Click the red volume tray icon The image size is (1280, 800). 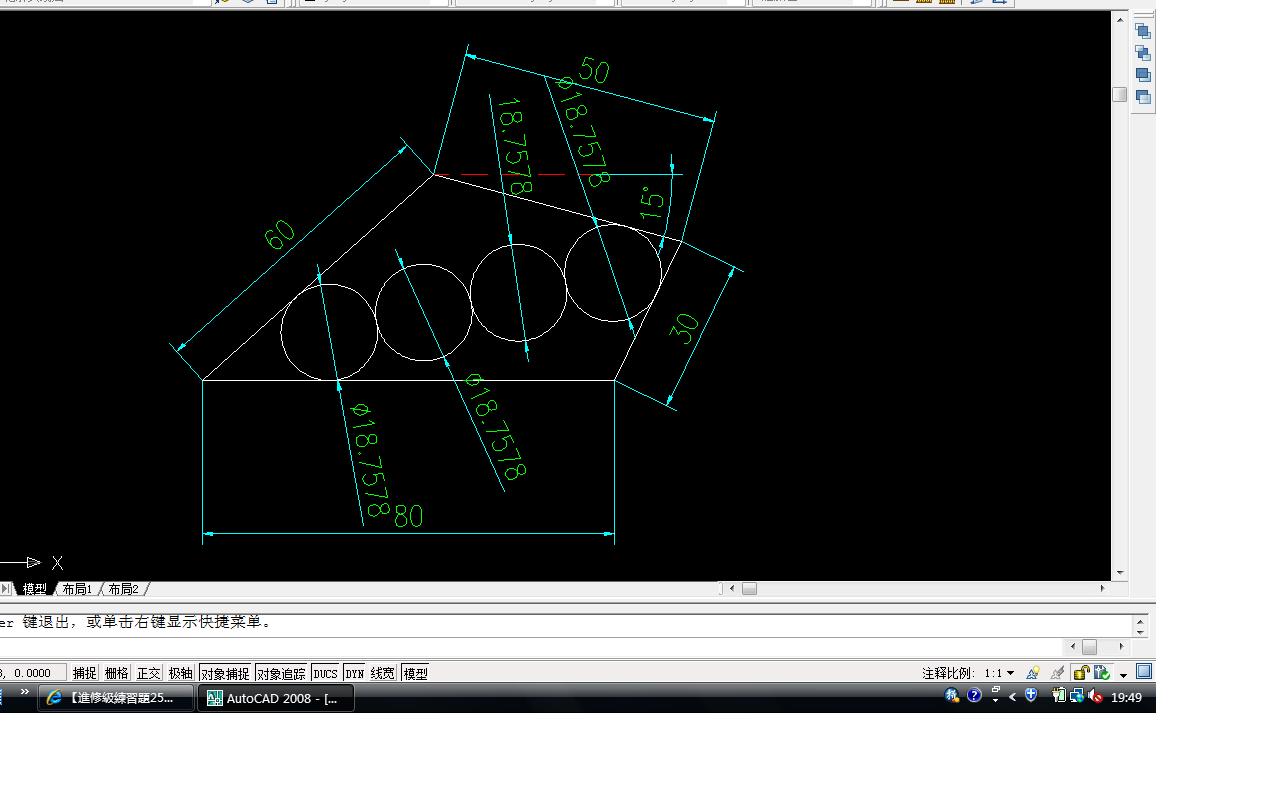tap(1096, 697)
